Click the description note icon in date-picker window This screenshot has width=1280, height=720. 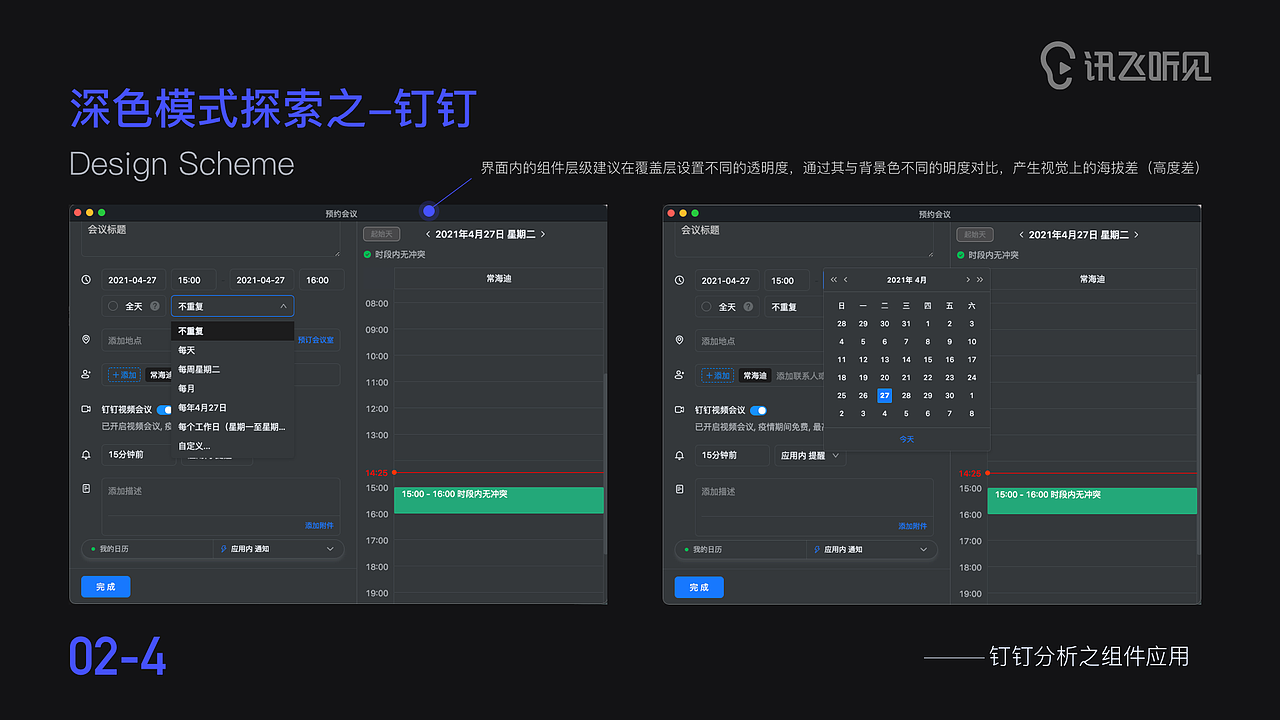[680, 489]
